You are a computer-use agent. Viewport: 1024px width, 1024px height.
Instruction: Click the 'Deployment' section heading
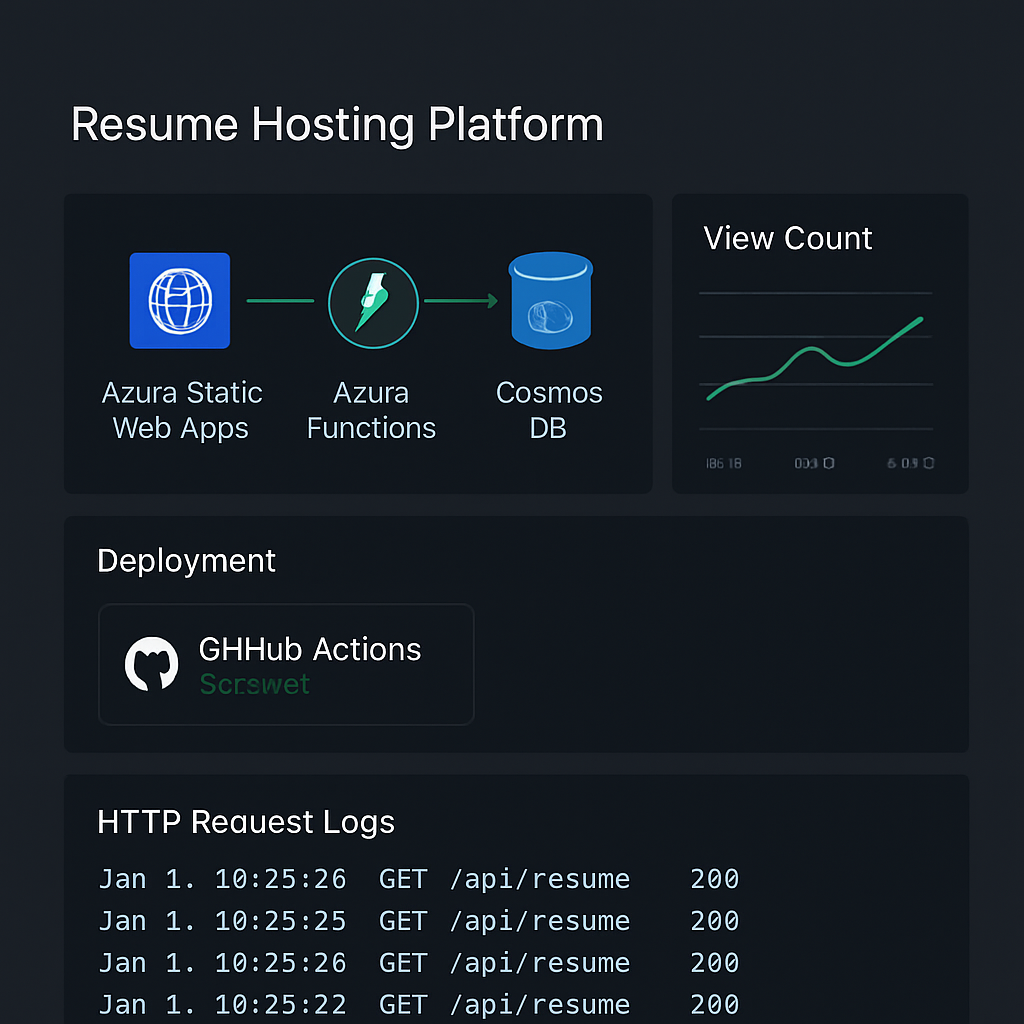(186, 561)
